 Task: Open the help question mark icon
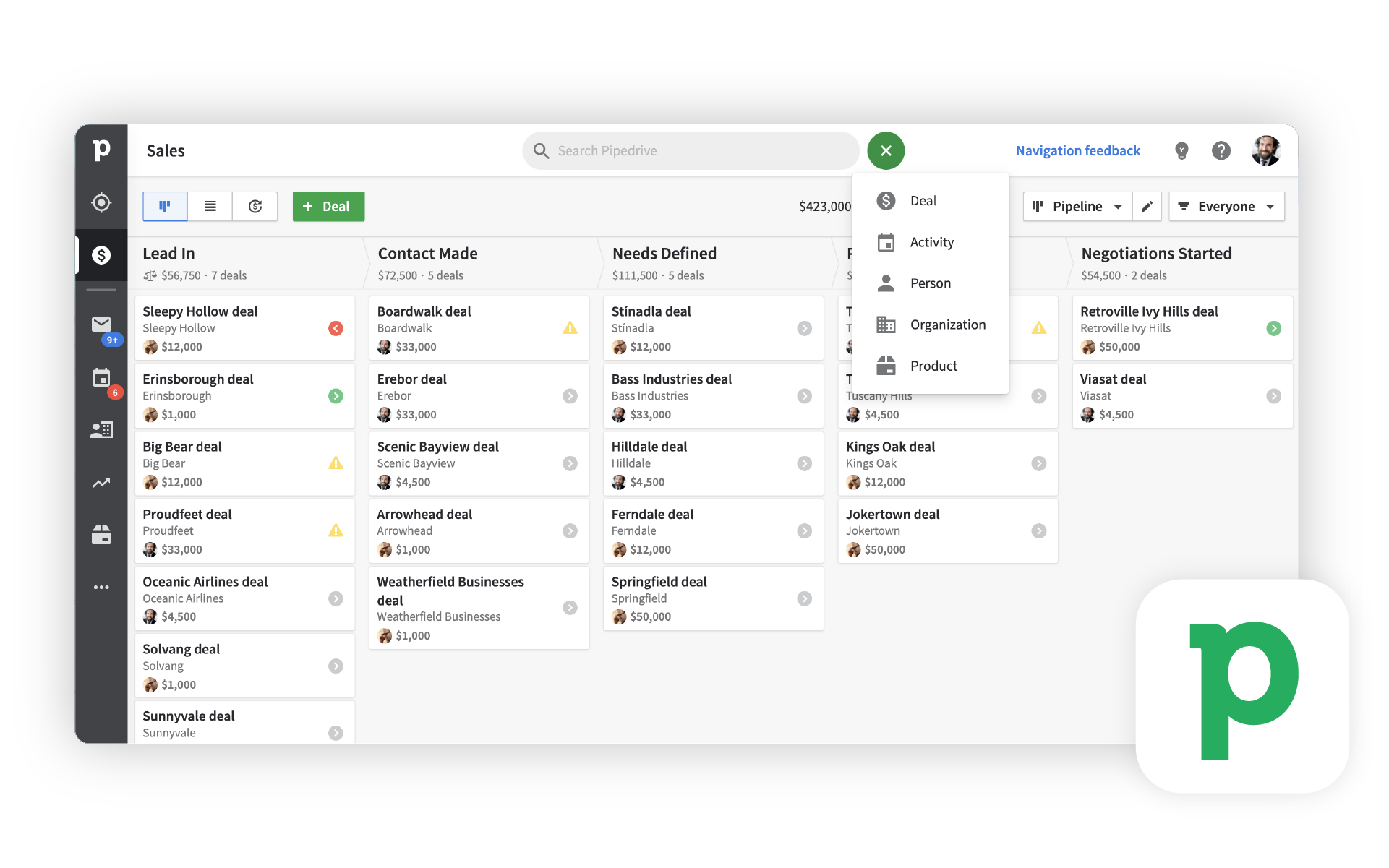point(1221,150)
